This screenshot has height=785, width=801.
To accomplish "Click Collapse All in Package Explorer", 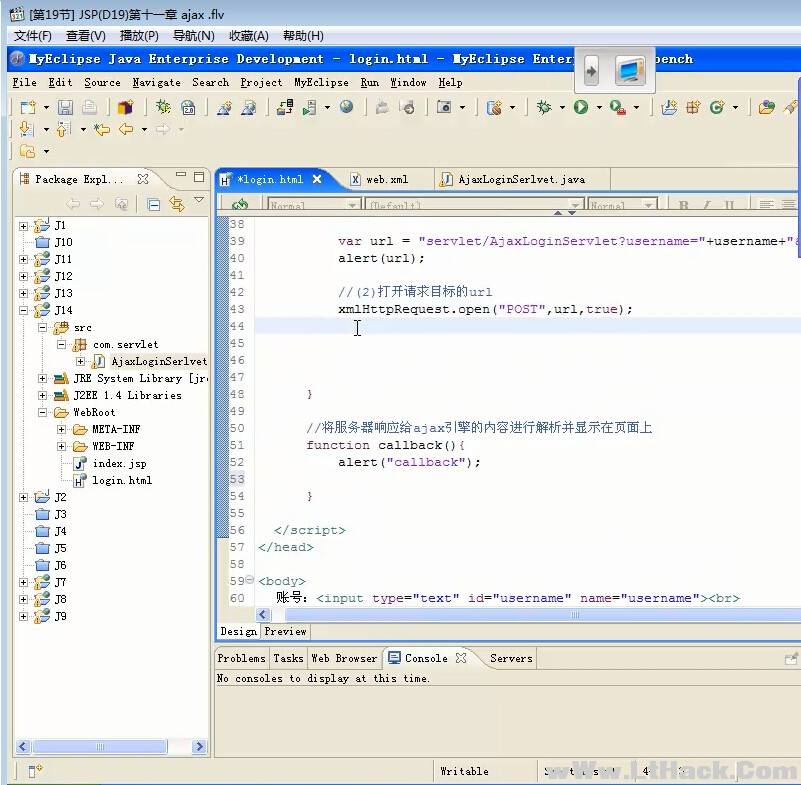I will [x=154, y=204].
